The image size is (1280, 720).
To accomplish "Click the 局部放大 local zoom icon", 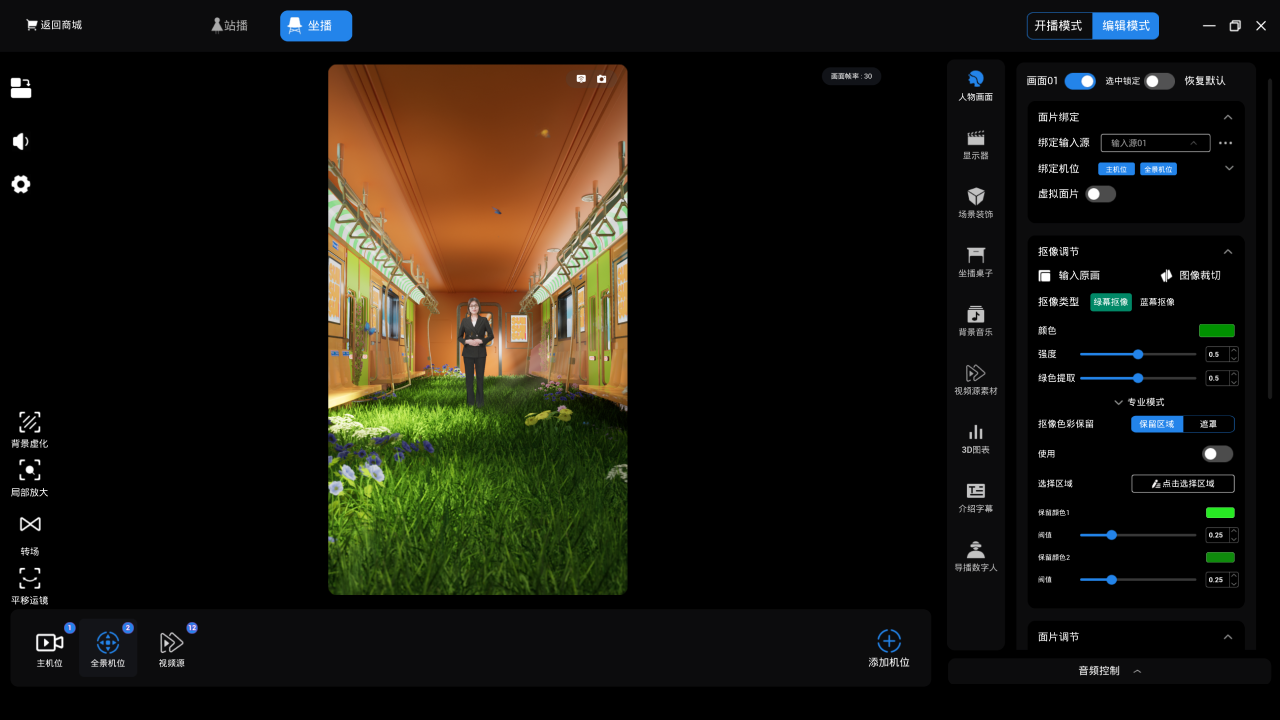I will (30, 470).
